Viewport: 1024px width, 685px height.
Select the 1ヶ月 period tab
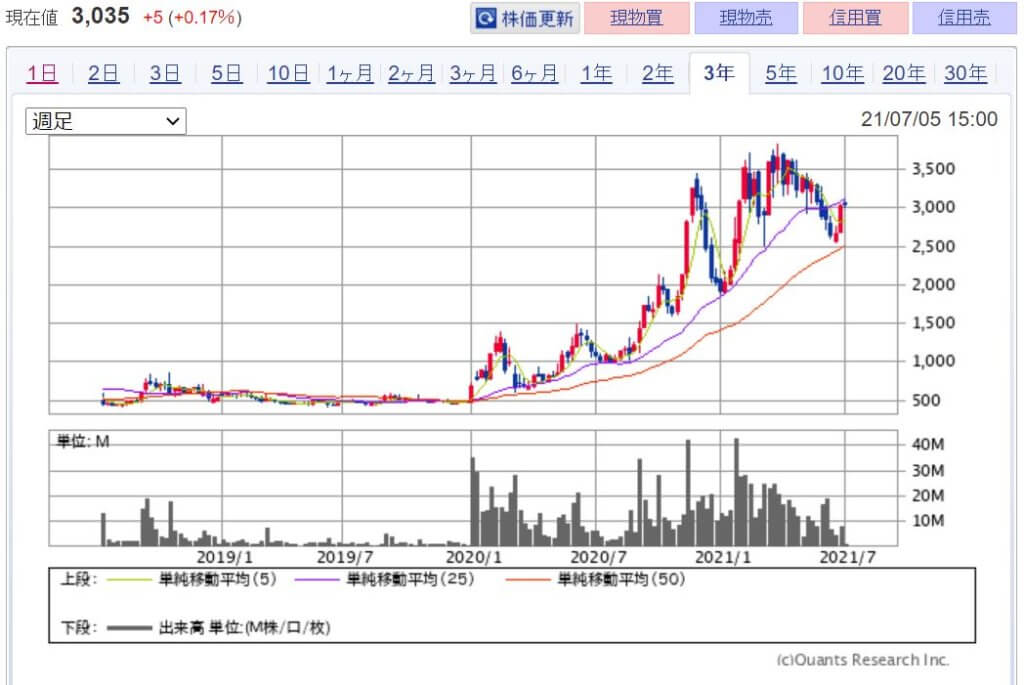point(350,73)
